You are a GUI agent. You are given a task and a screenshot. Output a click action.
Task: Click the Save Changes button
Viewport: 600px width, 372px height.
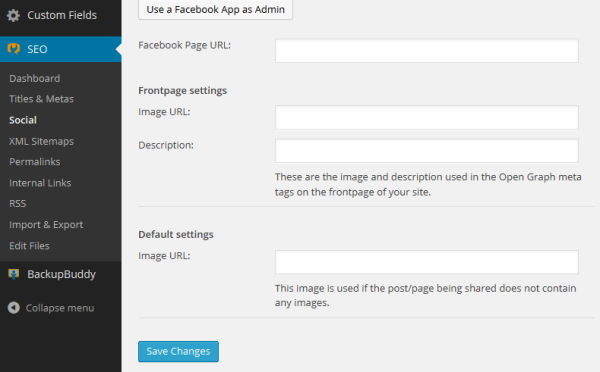pyautogui.click(x=178, y=351)
